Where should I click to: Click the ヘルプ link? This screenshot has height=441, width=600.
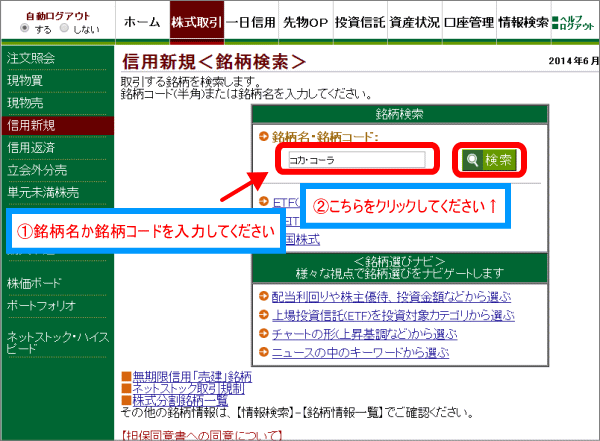(x=572, y=18)
